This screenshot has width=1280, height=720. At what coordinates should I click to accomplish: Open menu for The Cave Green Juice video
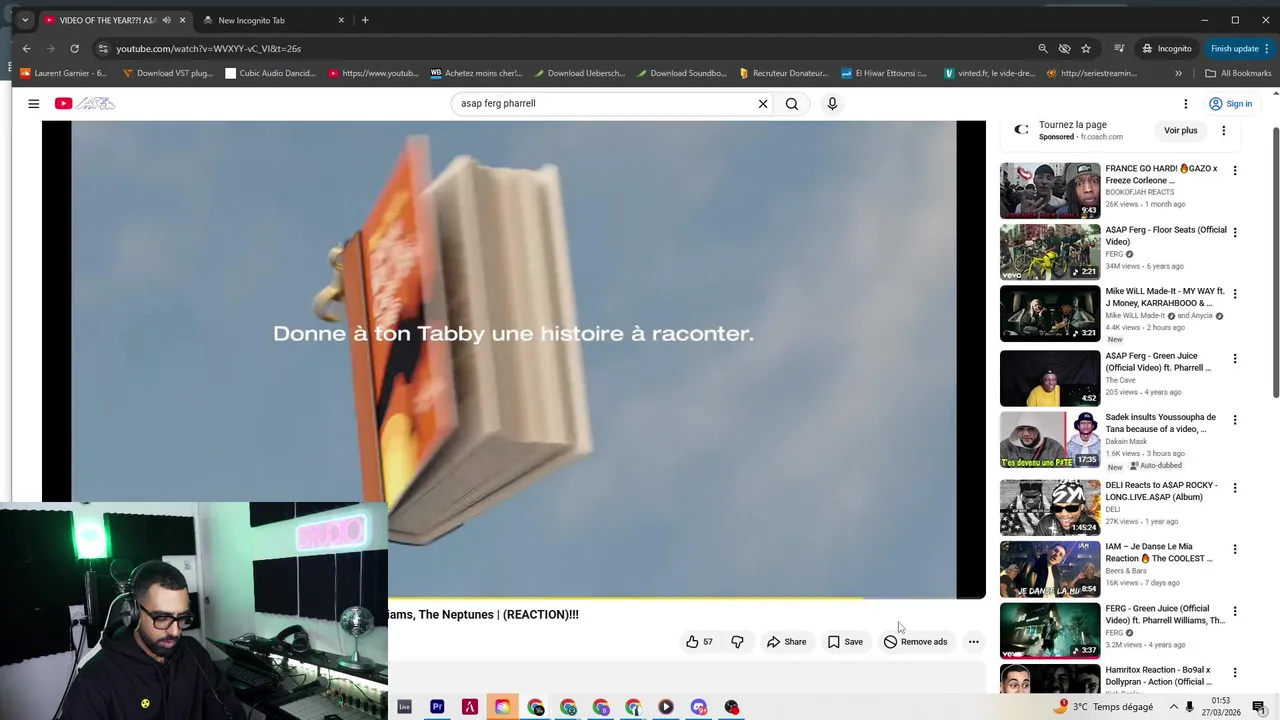[1235, 358]
